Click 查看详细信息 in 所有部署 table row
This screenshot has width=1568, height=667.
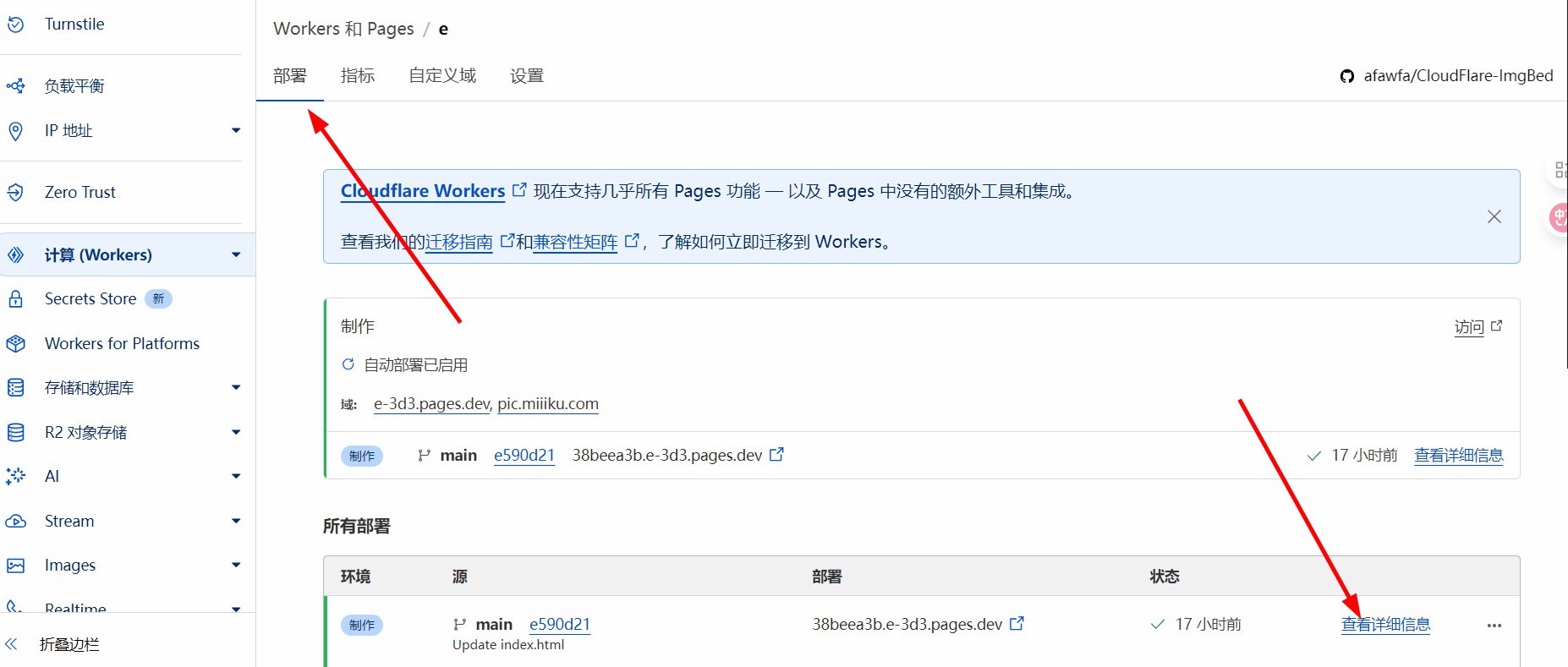[x=1385, y=624]
